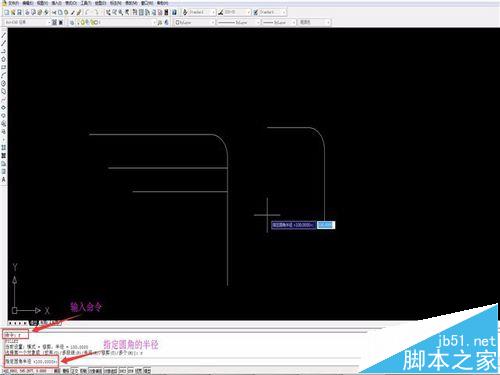Open the ByLayer linetype dropdown
Viewport: 500px width, 375px height.
(x=238, y=22)
